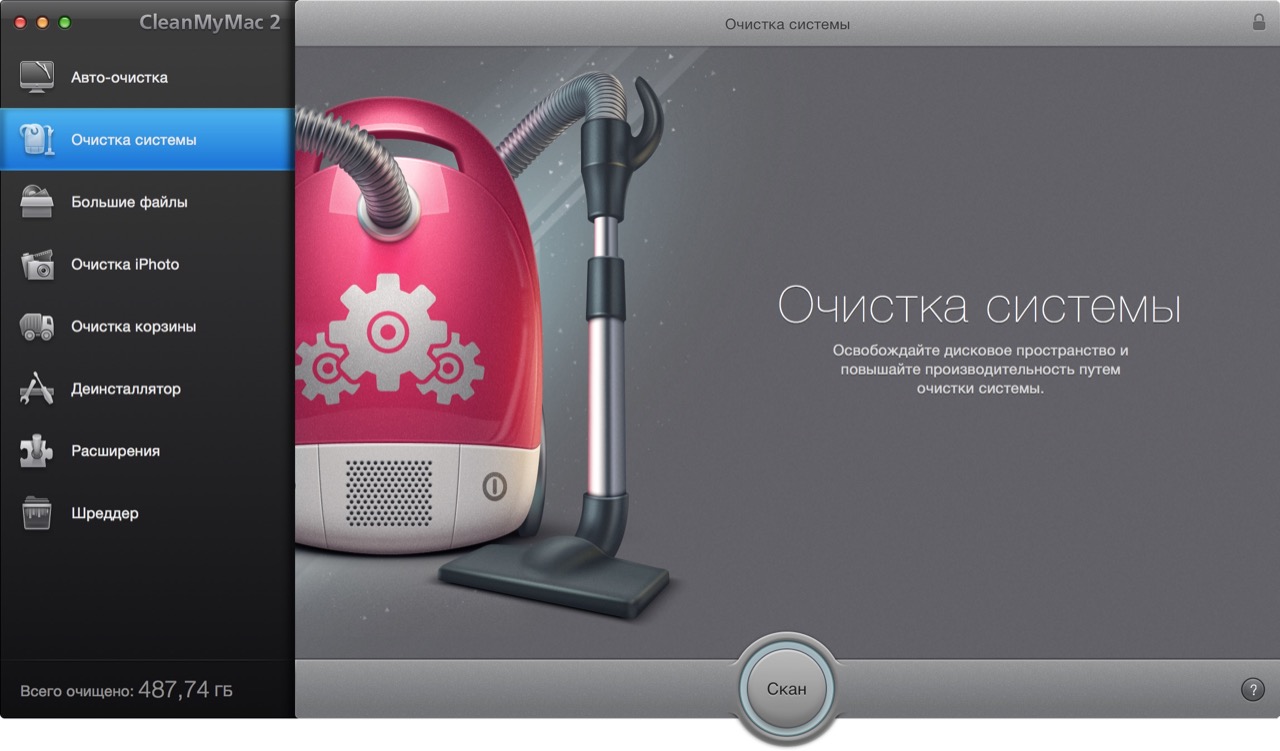1280x751 pixels.
Task: Click the Всего очищено 487,74 ГБ counter
Action: click(x=126, y=690)
